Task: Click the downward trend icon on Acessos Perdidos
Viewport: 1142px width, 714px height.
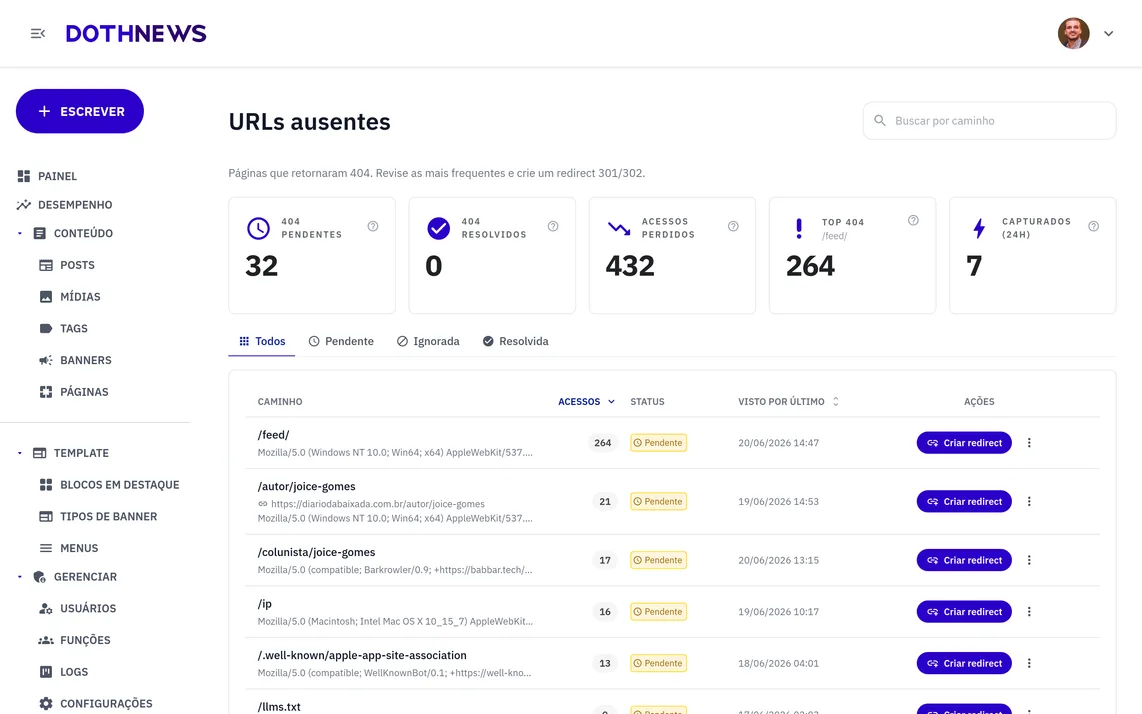Action: pyautogui.click(x=619, y=229)
